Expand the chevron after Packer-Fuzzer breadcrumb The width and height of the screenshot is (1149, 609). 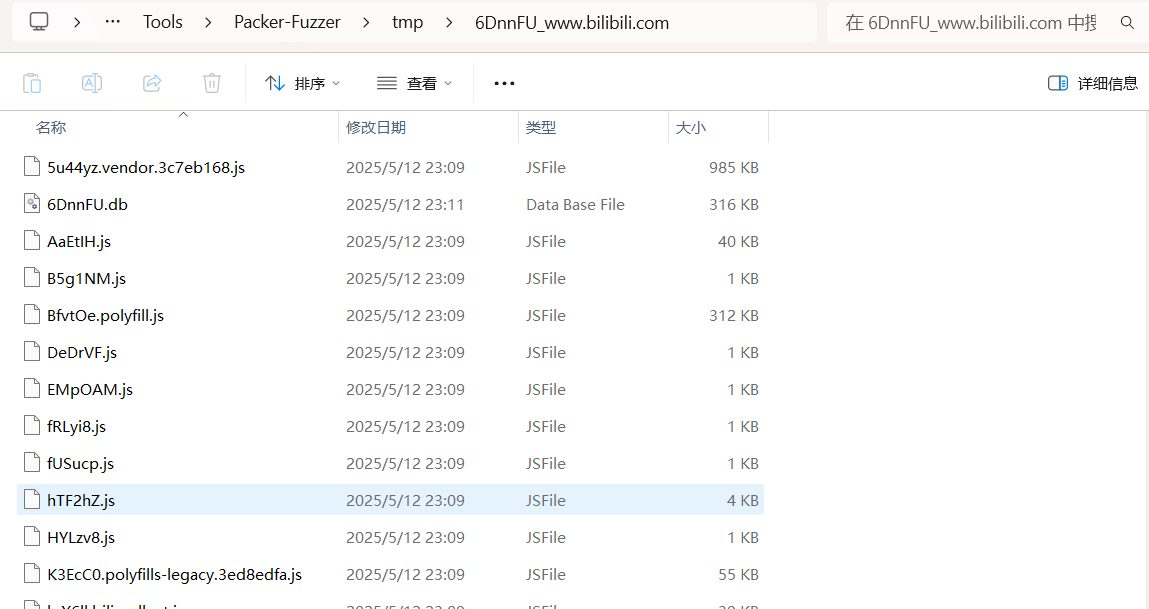pos(366,23)
